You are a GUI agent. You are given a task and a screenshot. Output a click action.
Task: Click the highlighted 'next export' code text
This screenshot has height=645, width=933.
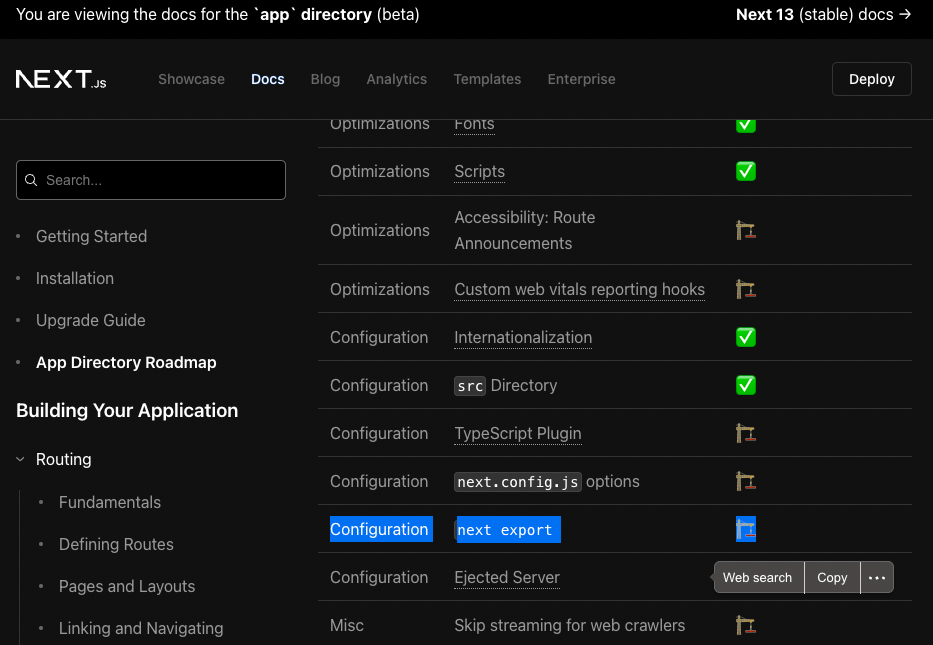pyautogui.click(x=505, y=530)
